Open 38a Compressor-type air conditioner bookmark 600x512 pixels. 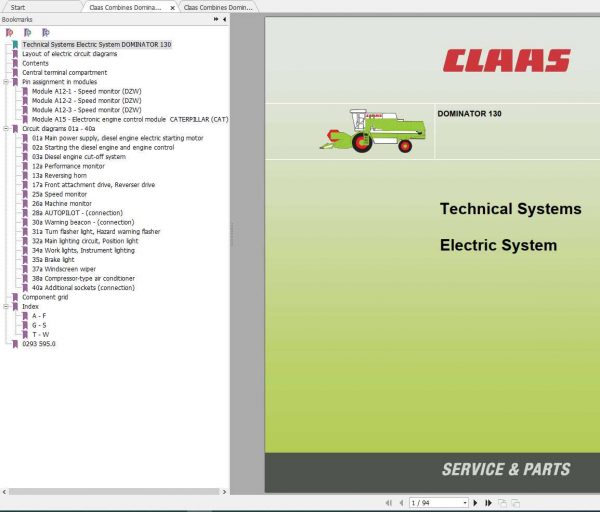(83, 279)
